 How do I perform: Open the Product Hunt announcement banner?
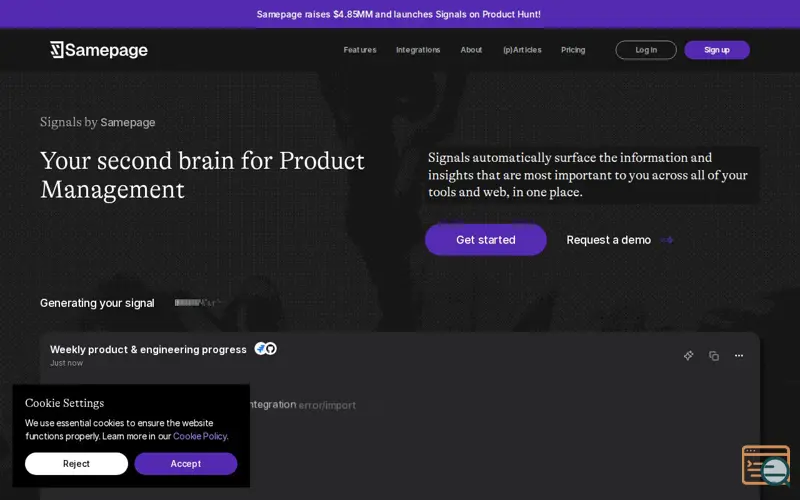point(398,14)
